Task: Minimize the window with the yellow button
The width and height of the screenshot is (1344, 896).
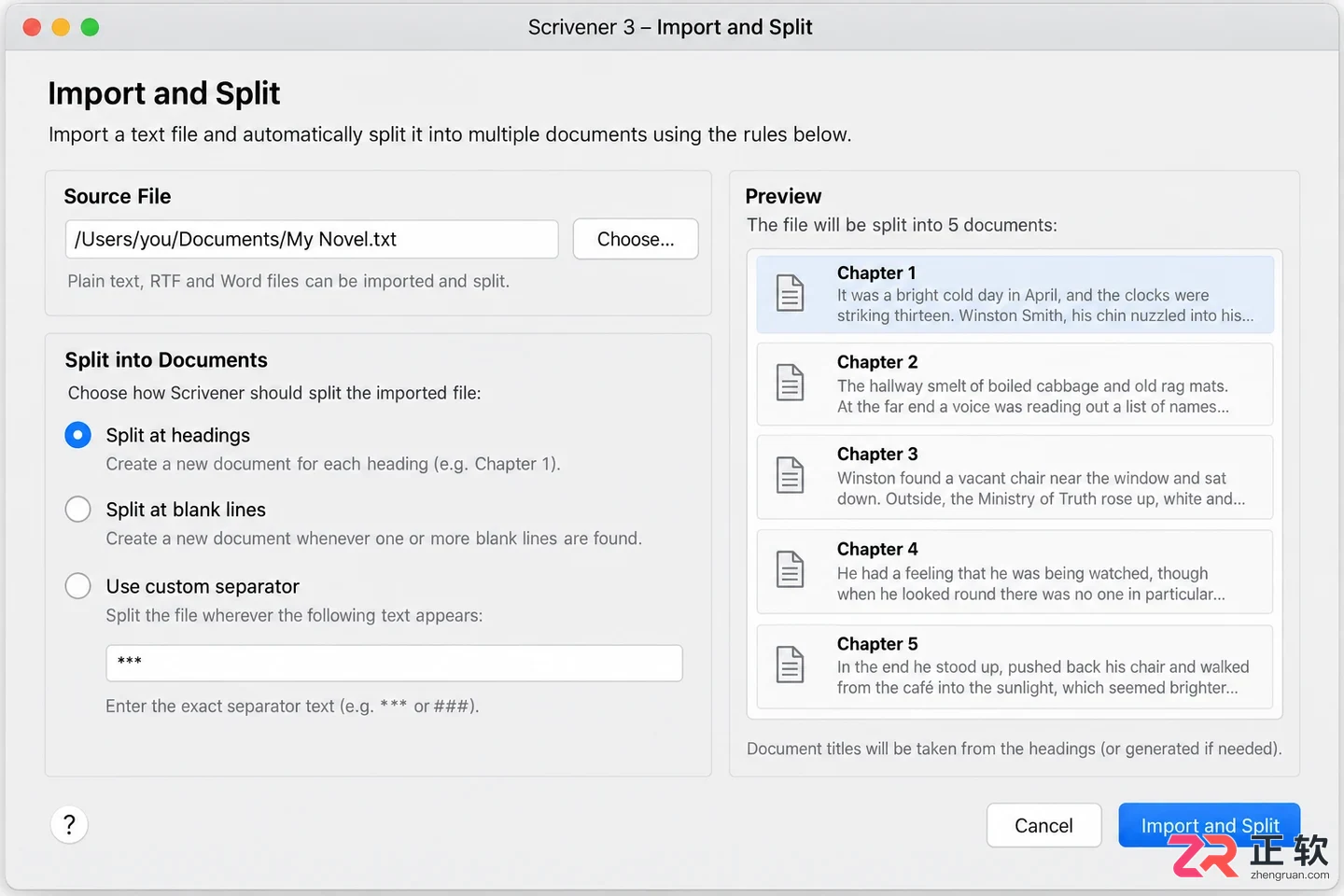Action: click(x=61, y=27)
